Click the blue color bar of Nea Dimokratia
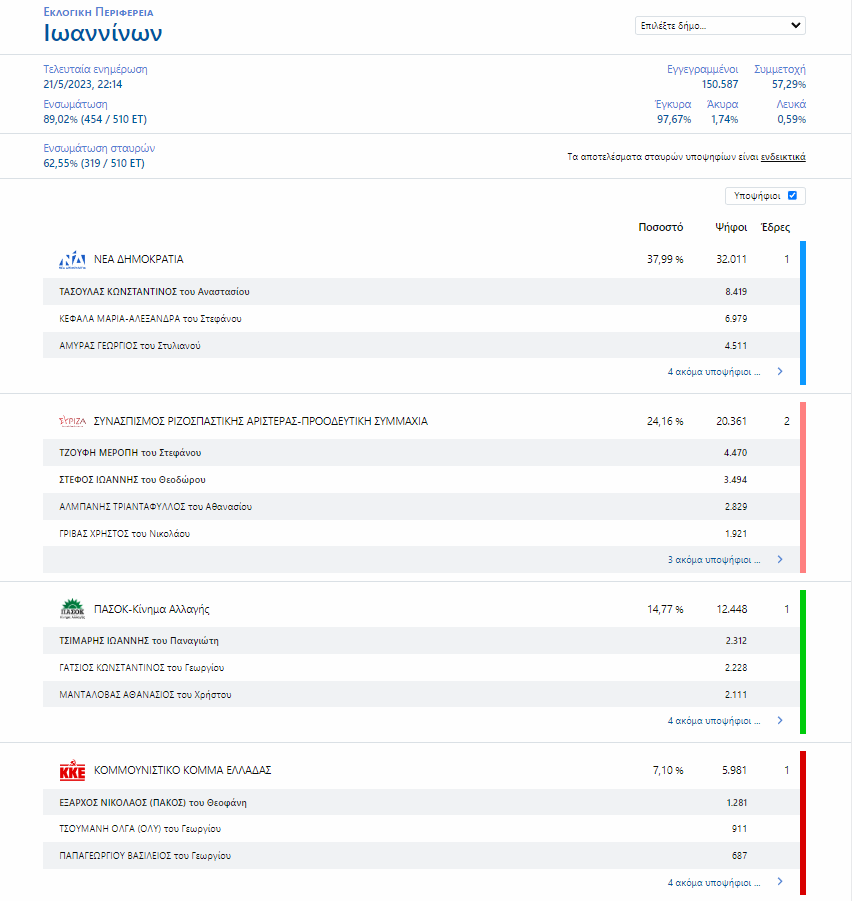Screen dimensions: 852x901 pos(802,312)
